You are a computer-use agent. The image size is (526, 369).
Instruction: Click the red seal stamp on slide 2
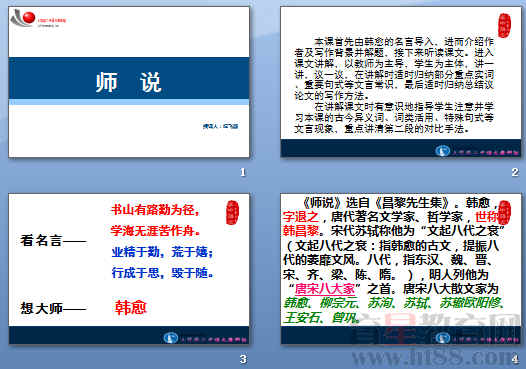[x=504, y=25]
